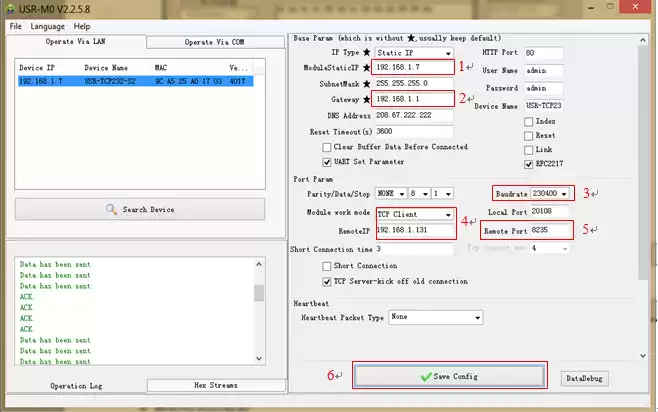Image resolution: width=658 pixels, height=412 pixels.
Task: Click the USR-M0 application icon in title bar
Action: pos(9,8)
